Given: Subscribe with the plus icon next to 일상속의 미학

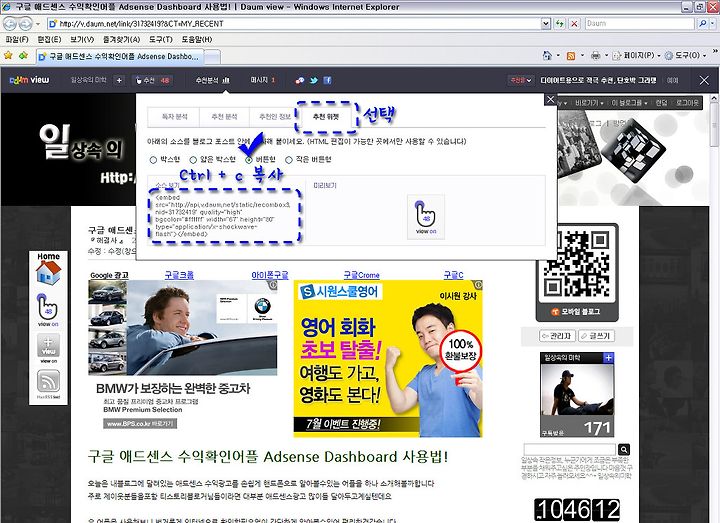Looking at the screenshot, I should point(119,80).
